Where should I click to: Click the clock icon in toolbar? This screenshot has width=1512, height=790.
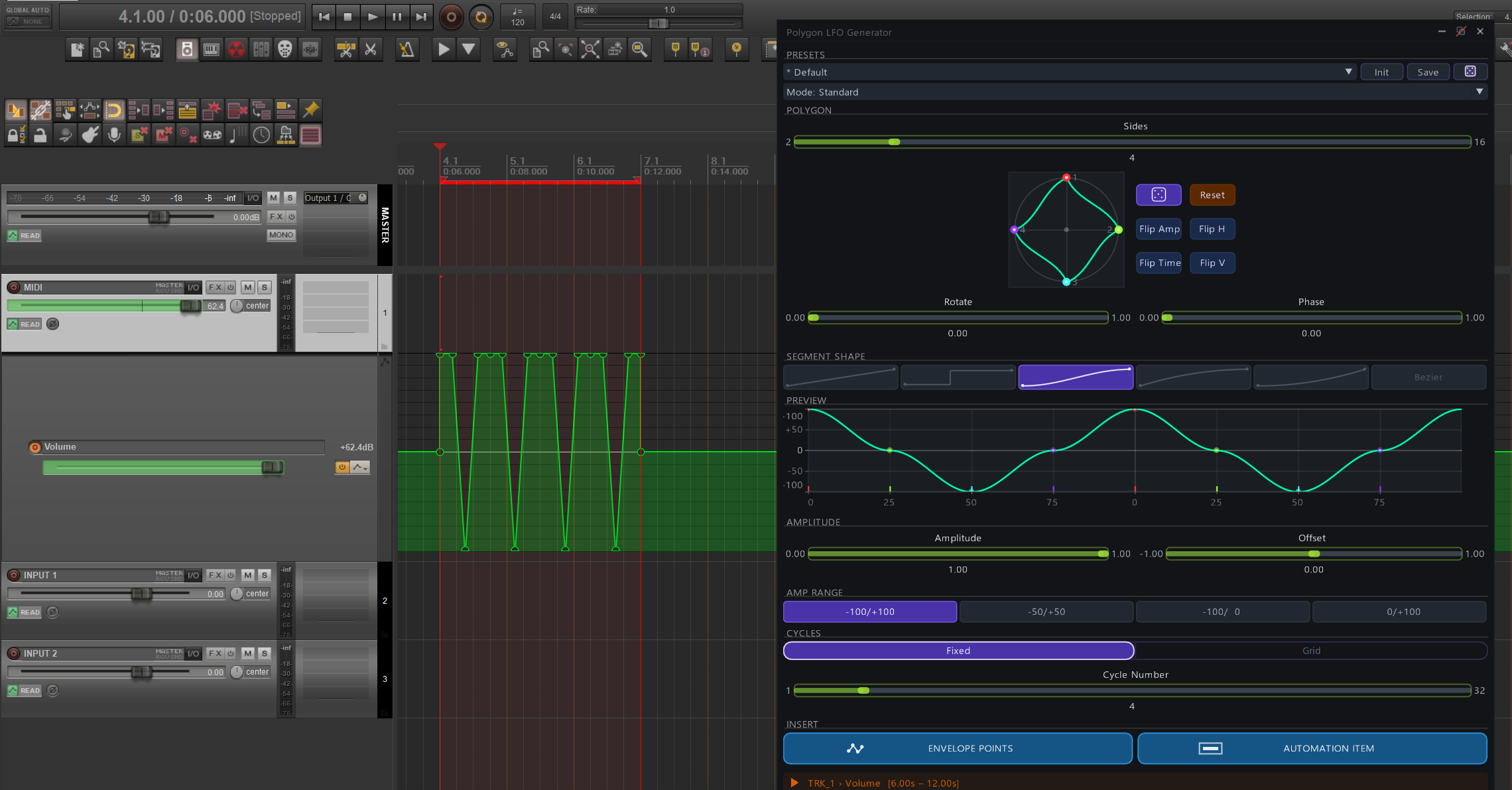coord(261,135)
